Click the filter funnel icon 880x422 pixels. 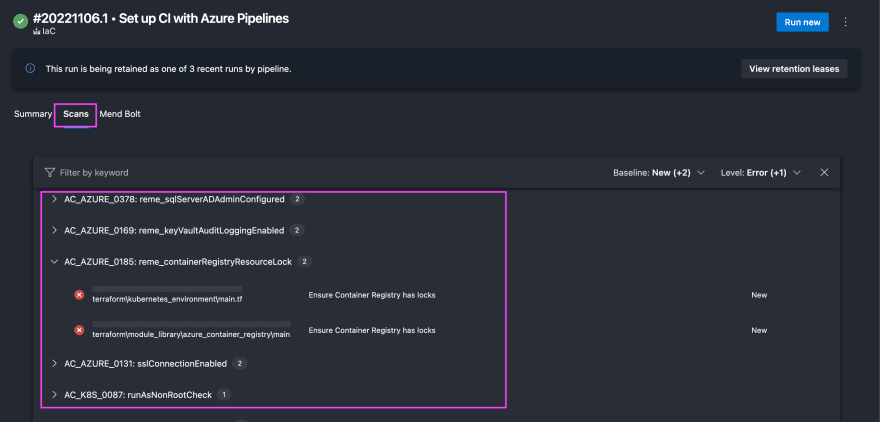(x=50, y=172)
